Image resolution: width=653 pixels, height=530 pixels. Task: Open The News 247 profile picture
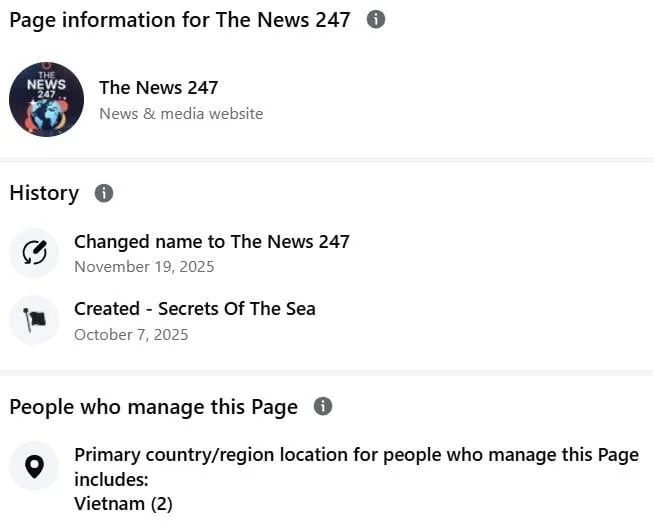[x=46, y=99]
